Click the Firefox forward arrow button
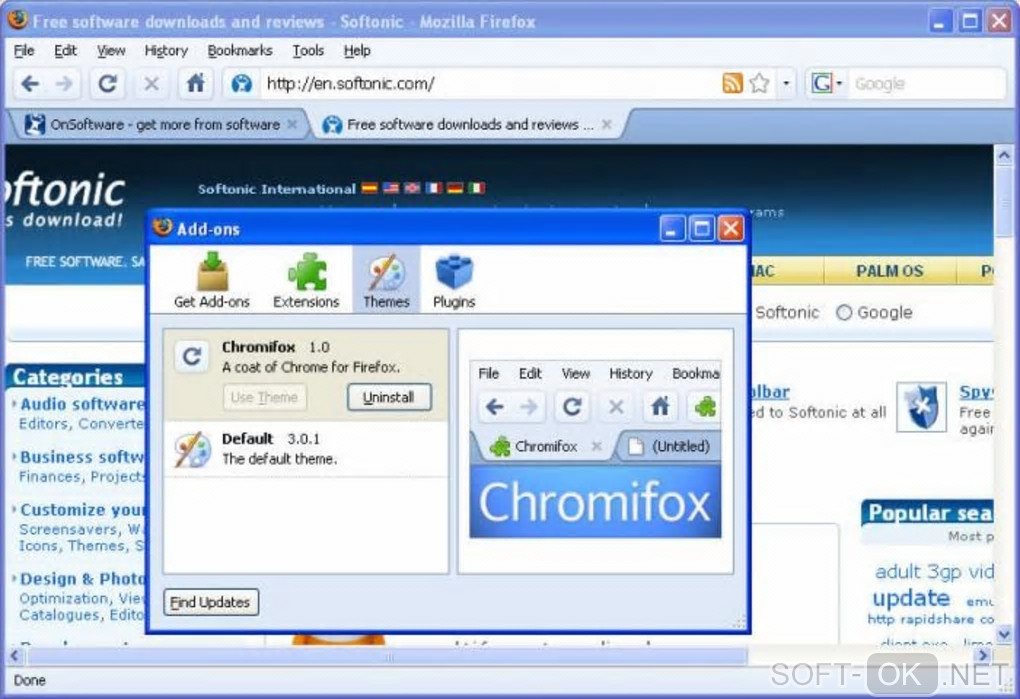This screenshot has height=699, width=1020. 64,84
